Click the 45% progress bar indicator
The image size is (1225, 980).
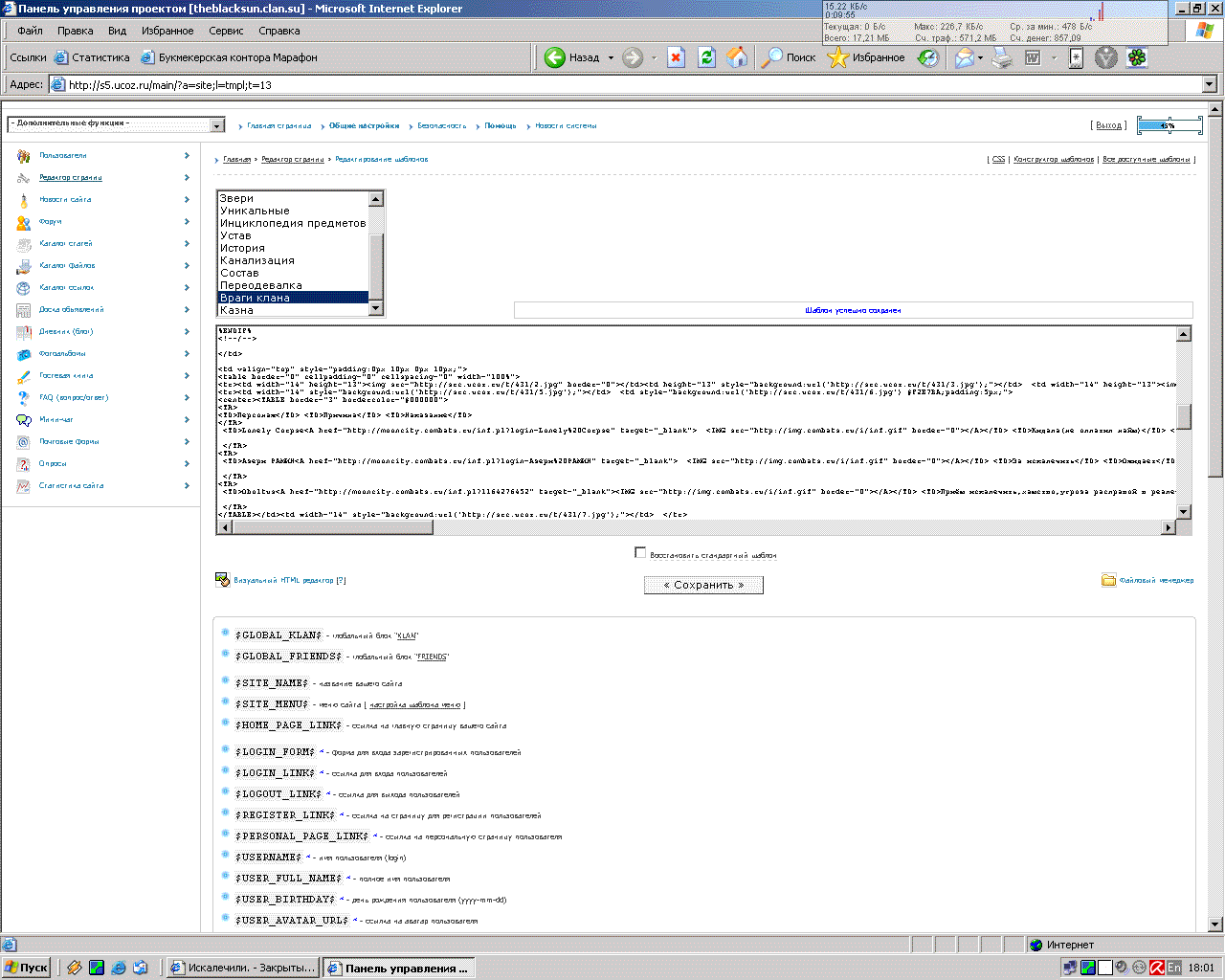point(1169,125)
